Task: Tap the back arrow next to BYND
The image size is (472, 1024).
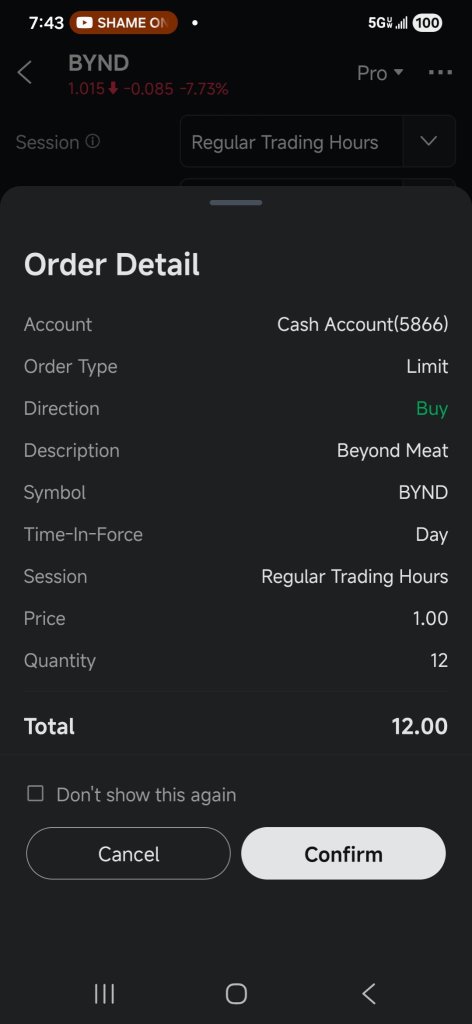Action: 25,73
